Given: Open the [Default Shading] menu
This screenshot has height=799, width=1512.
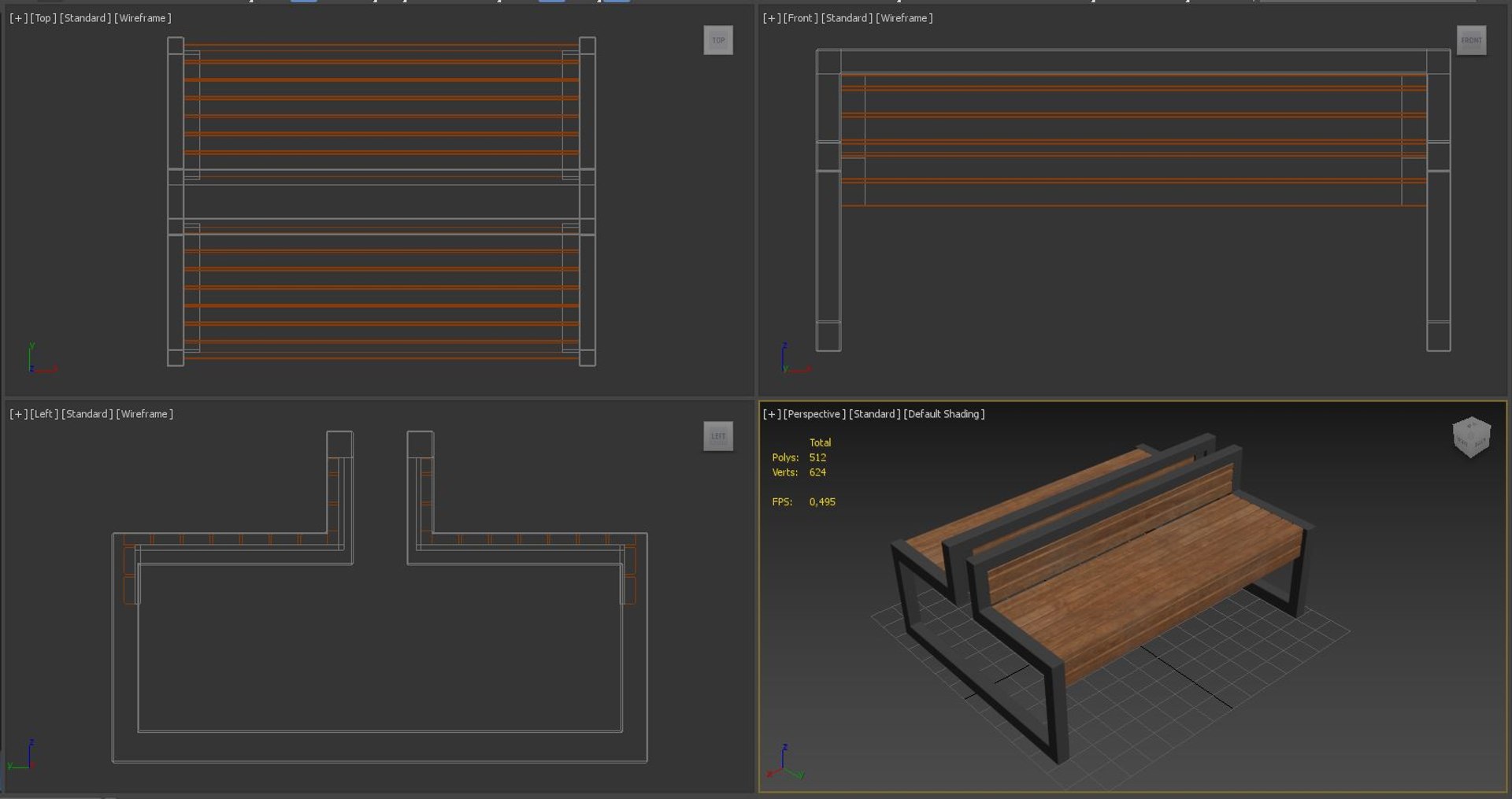Looking at the screenshot, I should 944,414.
